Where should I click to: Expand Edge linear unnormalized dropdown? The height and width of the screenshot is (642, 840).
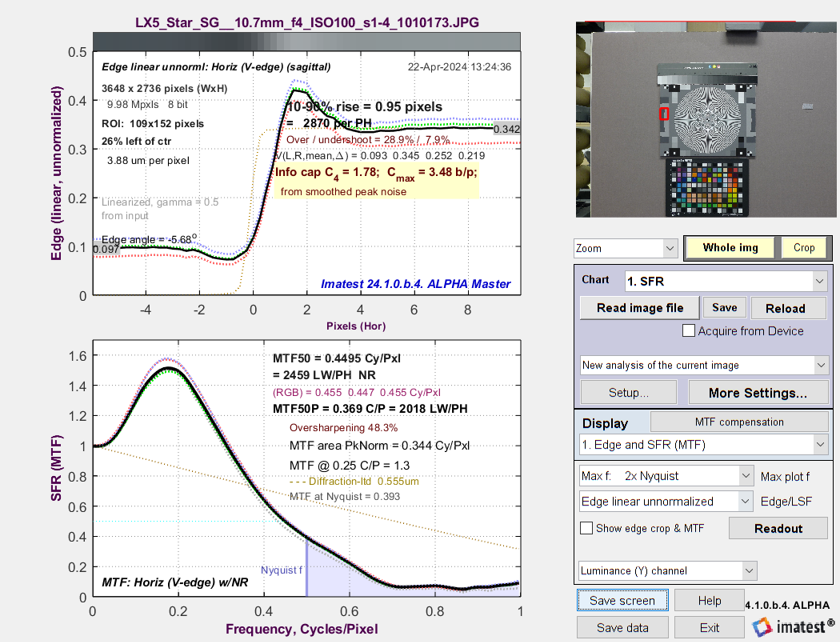pyautogui.click(x=666, y=501)
